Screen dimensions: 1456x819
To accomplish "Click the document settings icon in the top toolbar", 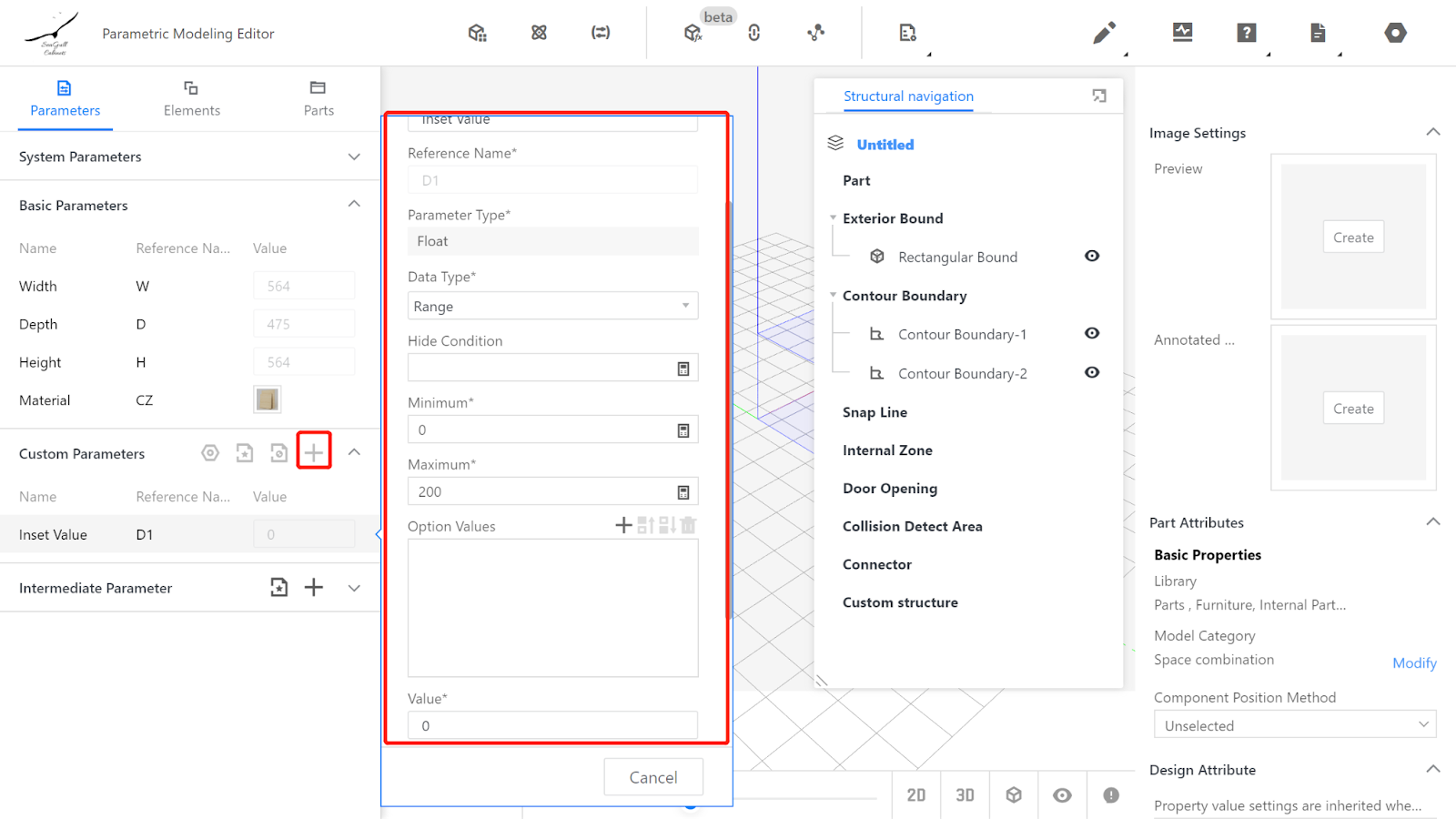I will point(908,33).
